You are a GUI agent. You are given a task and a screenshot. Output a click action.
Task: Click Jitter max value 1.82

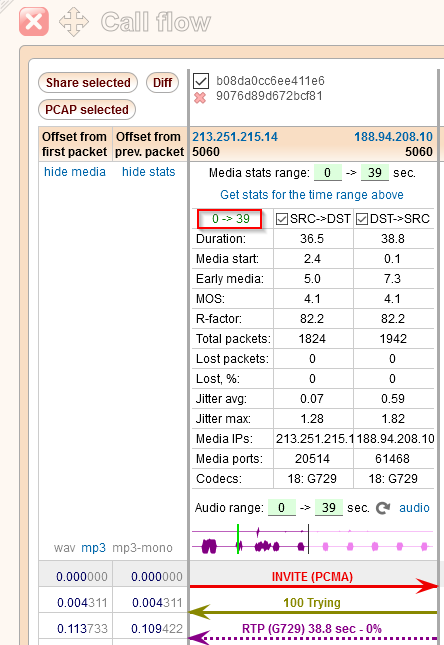(x=393, y=419)
